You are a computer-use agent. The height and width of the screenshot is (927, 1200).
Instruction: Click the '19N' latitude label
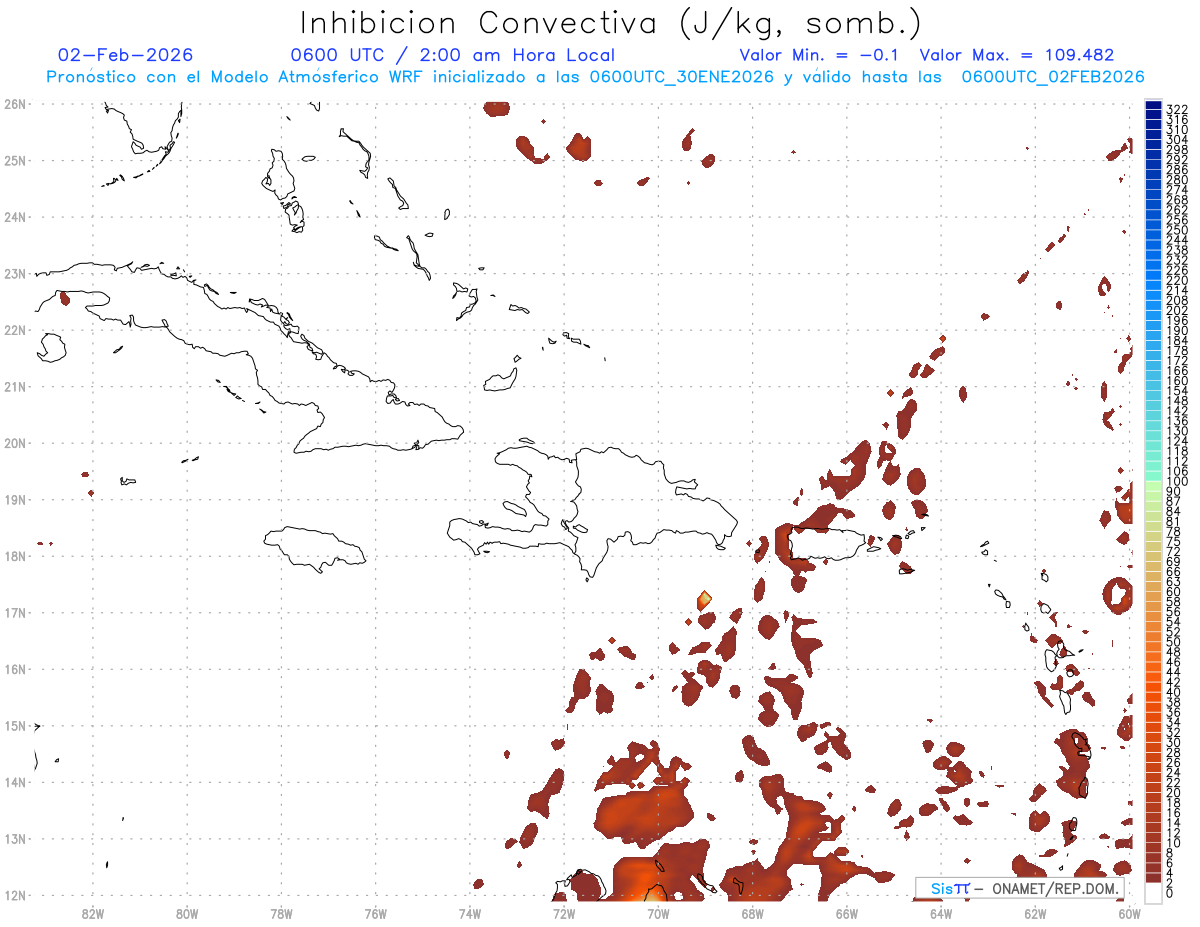tap(14, 499)
